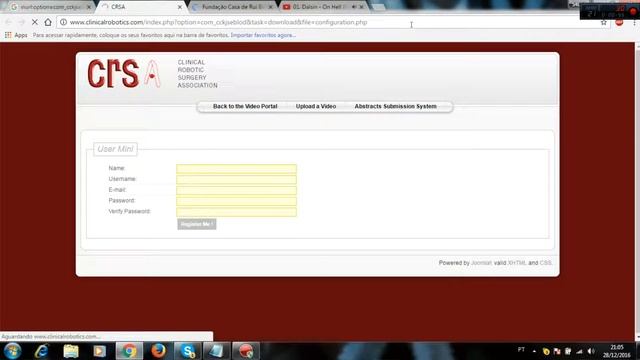640x360 pixels.
Task: Show hidden system tray icons arrow
Action: 534,351
